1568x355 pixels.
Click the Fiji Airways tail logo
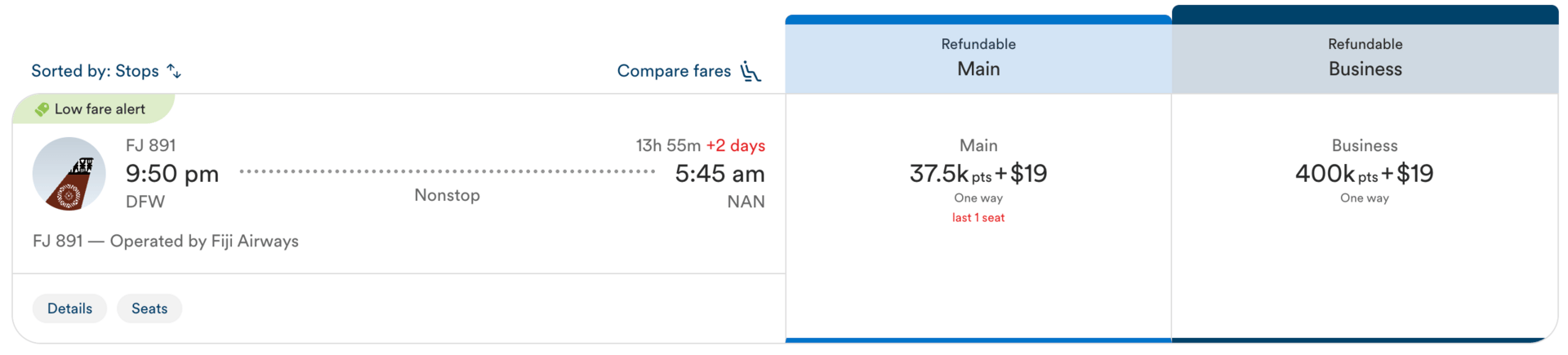point(69,174)
